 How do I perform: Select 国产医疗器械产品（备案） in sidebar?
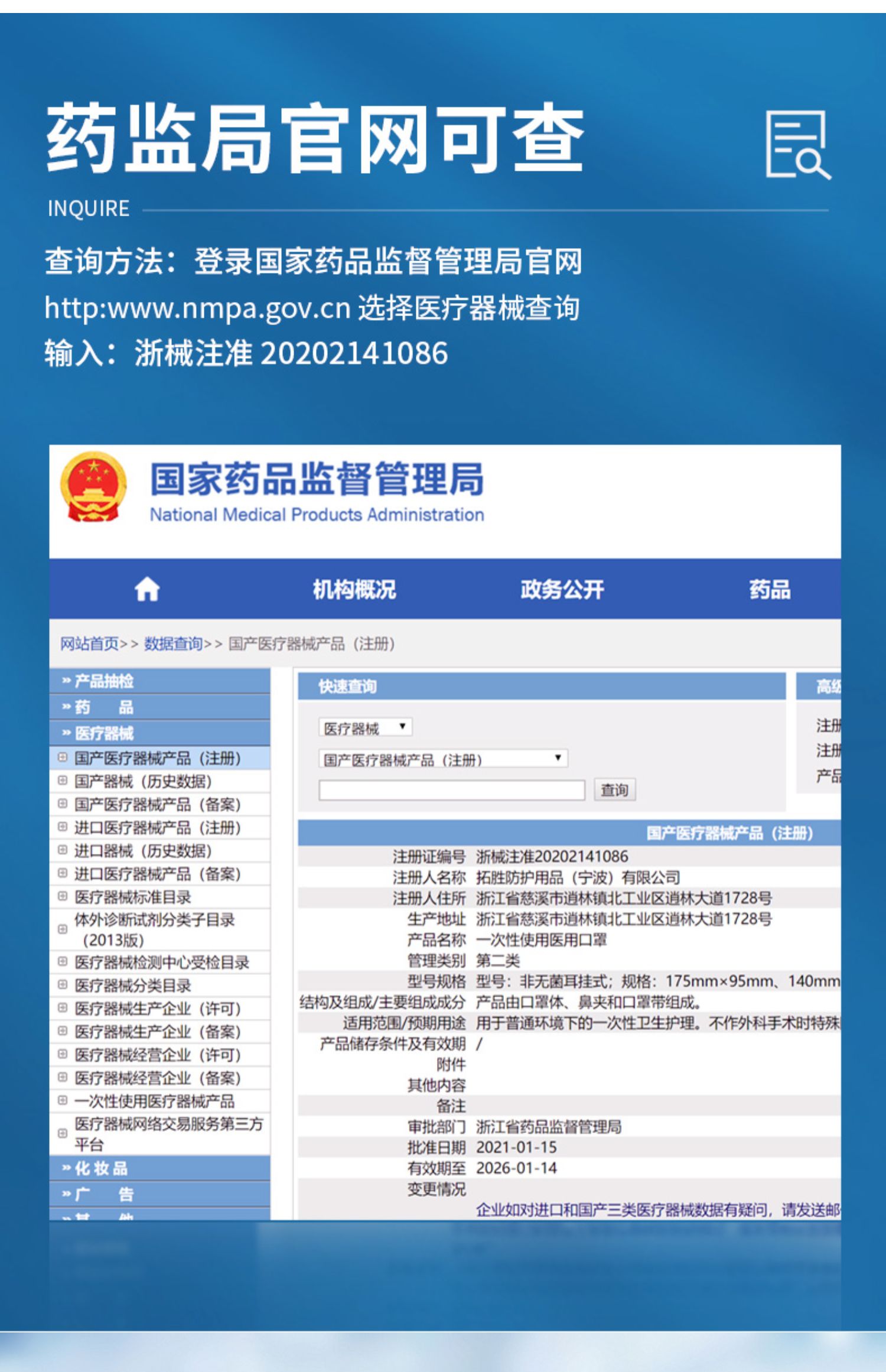click(x=159, y=804)
